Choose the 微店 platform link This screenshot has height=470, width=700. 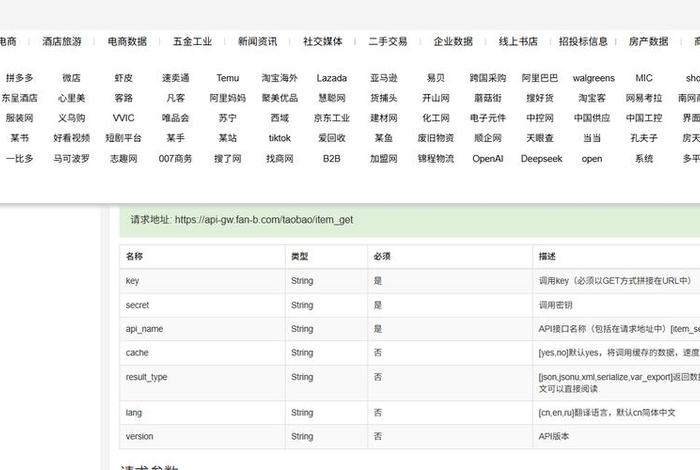point(71,78)
